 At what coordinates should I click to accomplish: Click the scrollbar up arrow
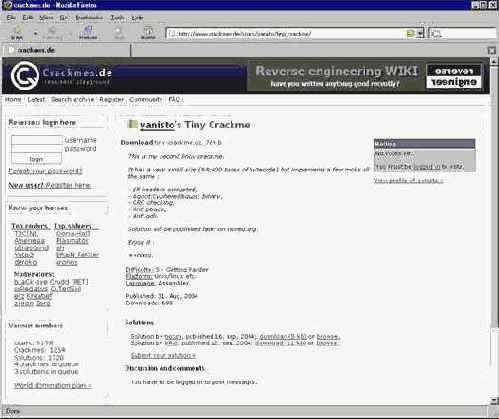coord(494,61)
